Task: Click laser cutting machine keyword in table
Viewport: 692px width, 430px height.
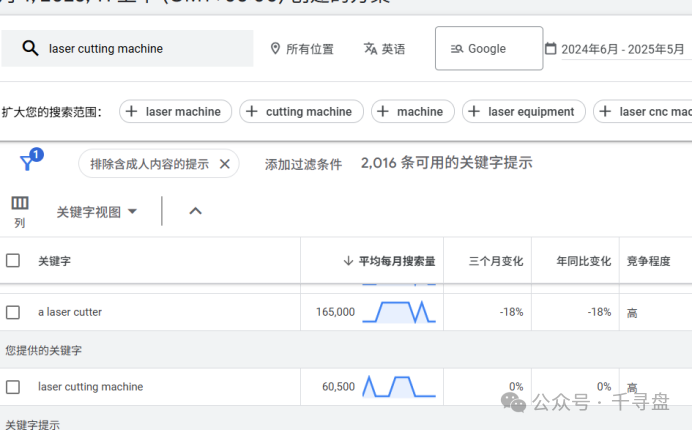Action: click(90, 387)
